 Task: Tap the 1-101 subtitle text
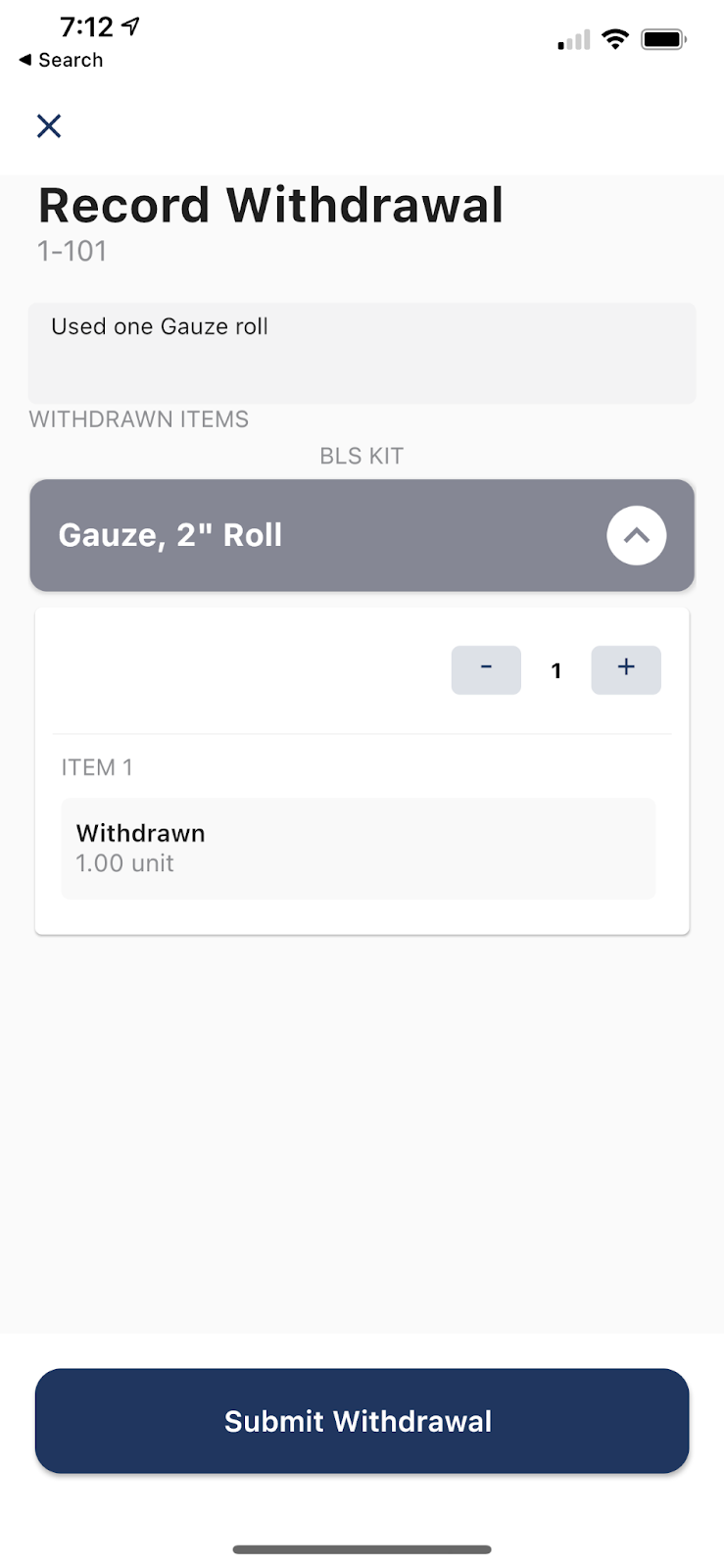click(x=72, y=251)
